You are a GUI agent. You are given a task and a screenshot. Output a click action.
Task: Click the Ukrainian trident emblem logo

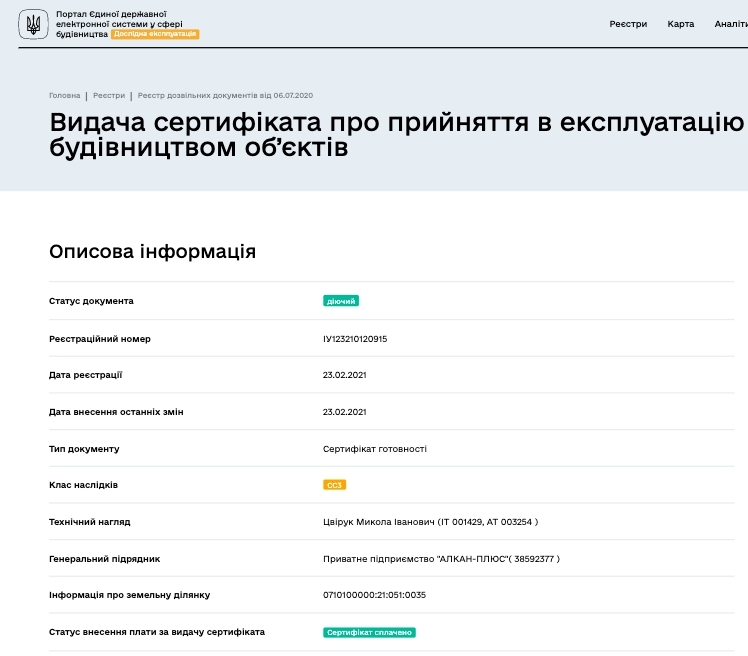tap(33, 24)
